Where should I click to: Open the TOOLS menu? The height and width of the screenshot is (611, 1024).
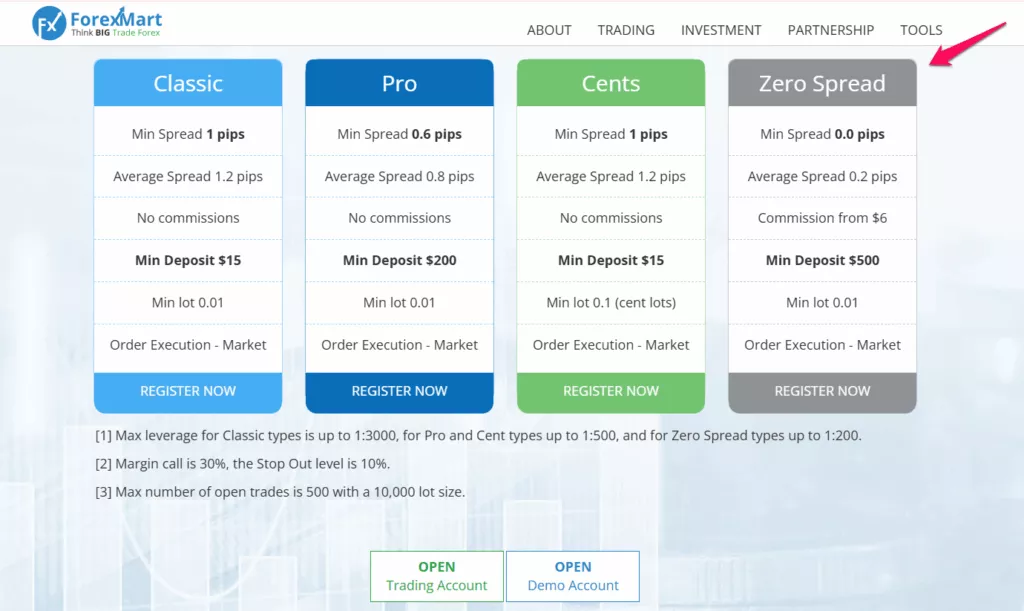(x=921, y=30)
